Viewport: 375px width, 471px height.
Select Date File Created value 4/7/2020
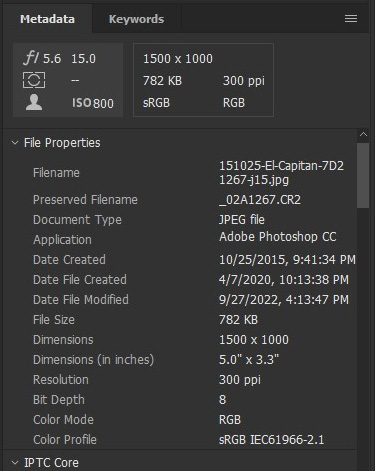point(284,280)
